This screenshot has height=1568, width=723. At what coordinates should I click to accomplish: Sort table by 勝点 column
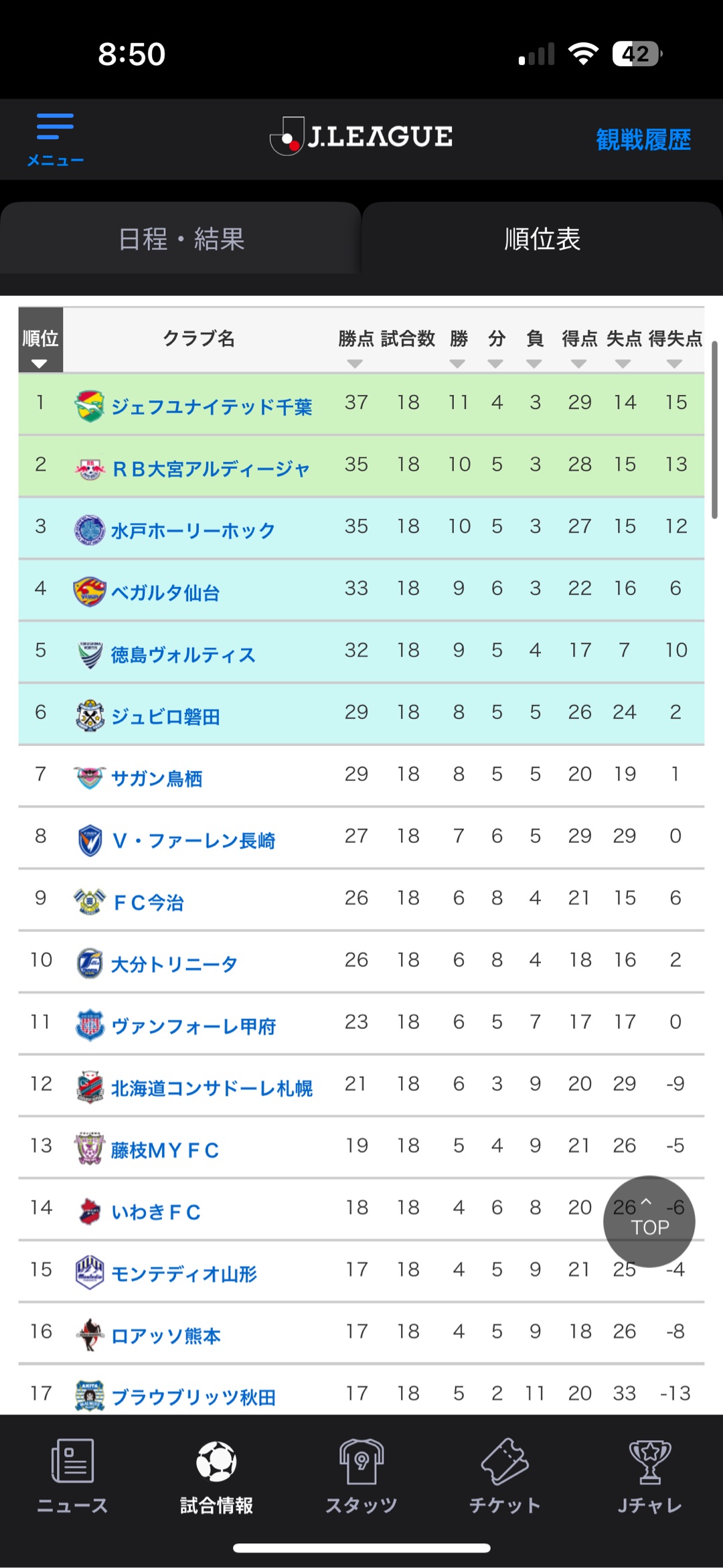pos(355,364)
